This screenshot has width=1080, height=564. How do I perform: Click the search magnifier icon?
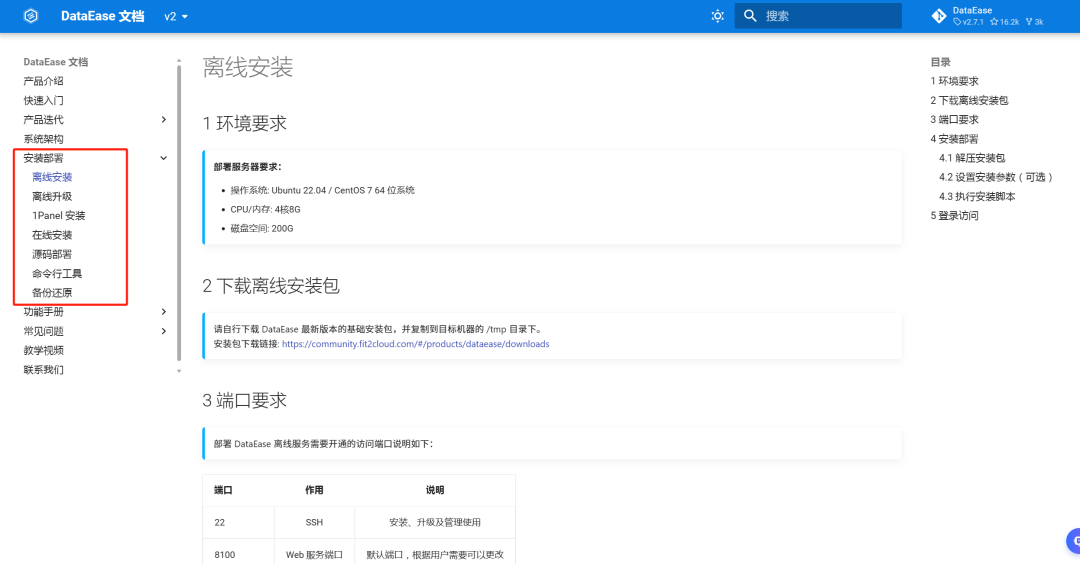coord(750,16)
